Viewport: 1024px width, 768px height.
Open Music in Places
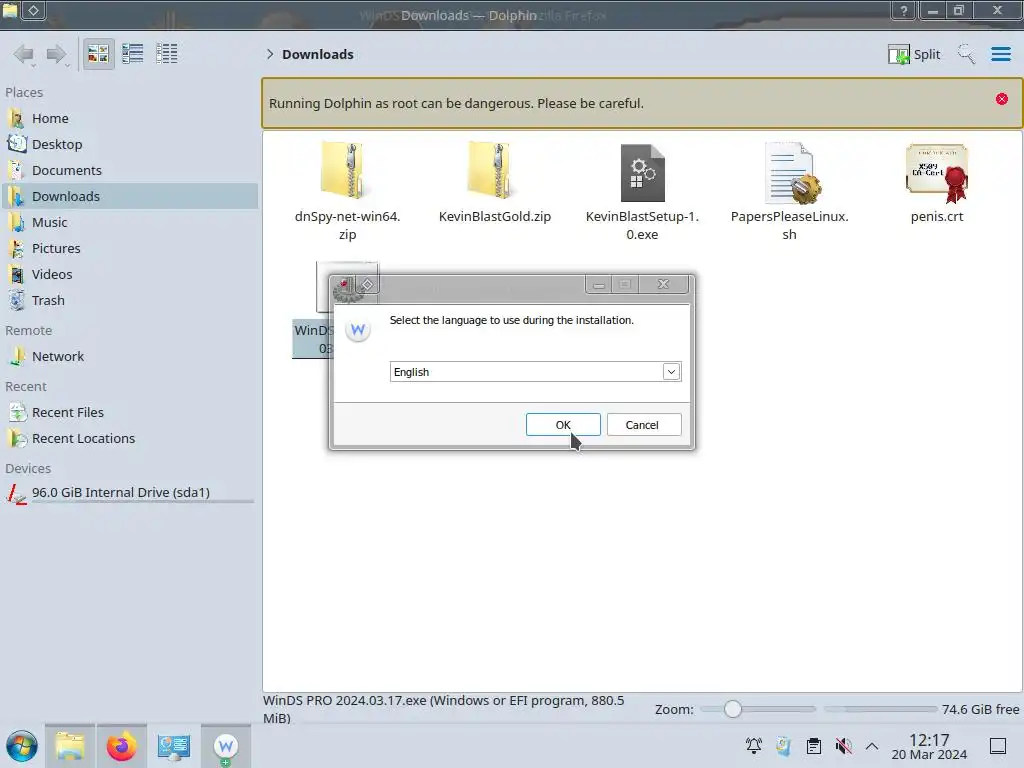(x=129, y=223)
